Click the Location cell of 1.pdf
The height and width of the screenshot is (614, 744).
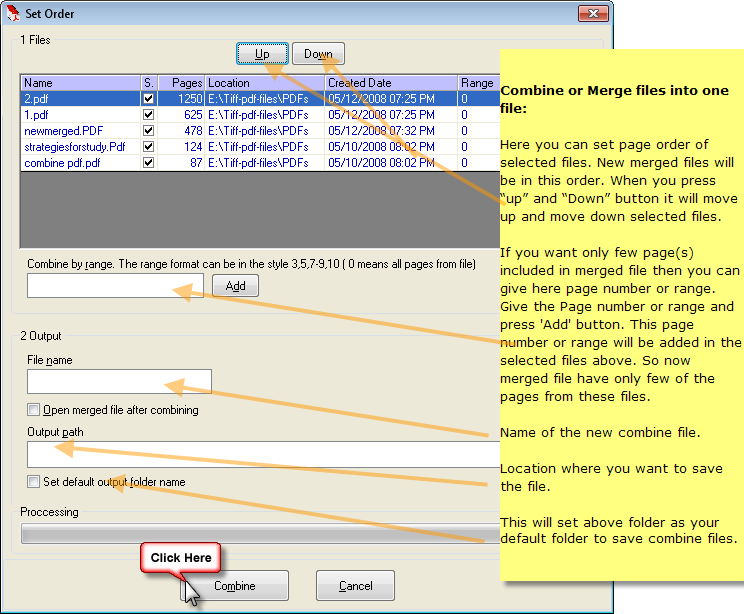coord(265,115)
